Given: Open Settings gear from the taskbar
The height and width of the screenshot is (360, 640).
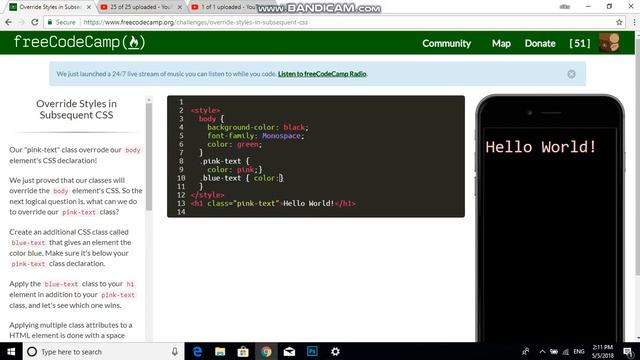Looking at the screenshot, I should (x=335, y=351).
